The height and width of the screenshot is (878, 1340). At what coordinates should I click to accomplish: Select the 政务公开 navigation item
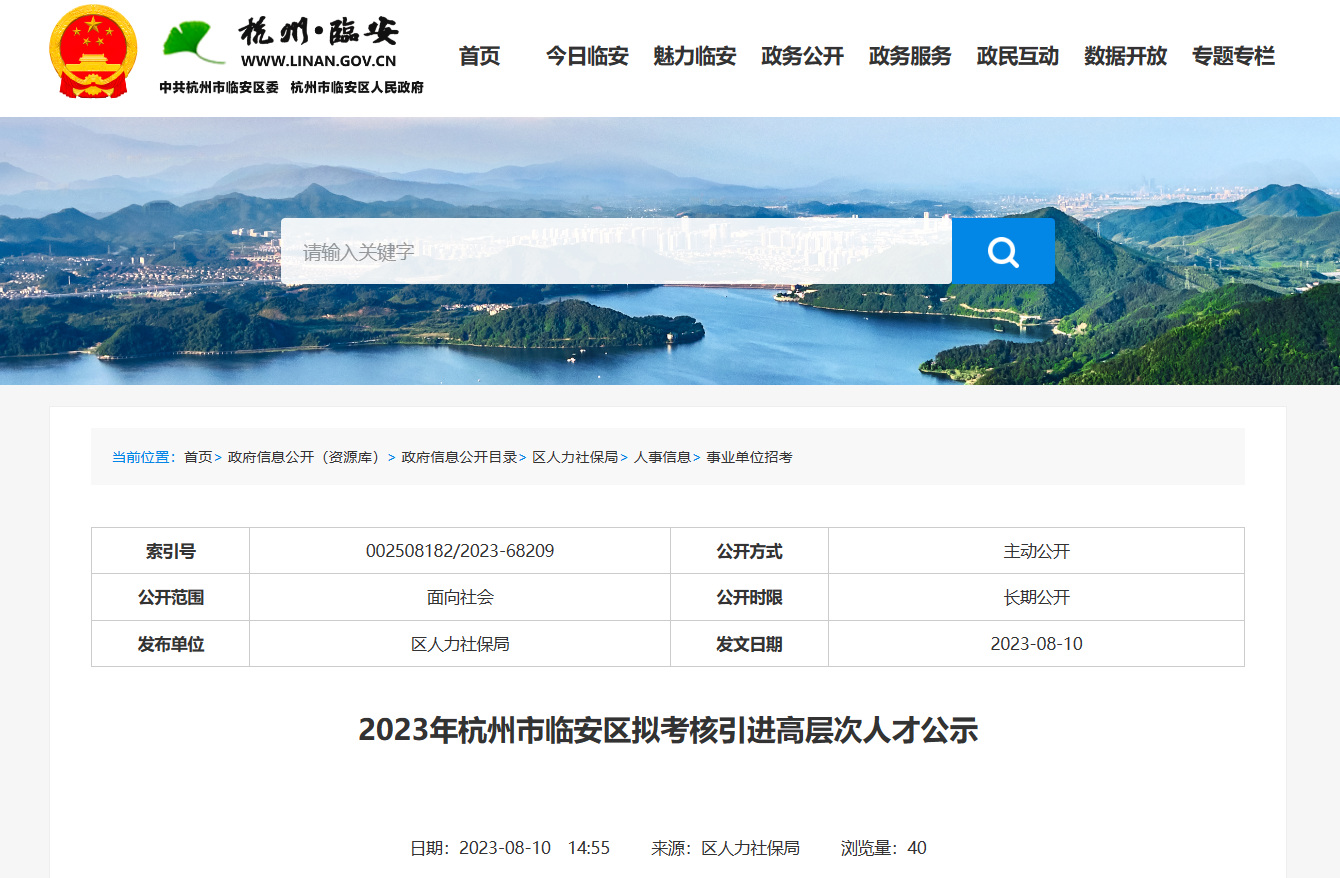click(803, 57)
